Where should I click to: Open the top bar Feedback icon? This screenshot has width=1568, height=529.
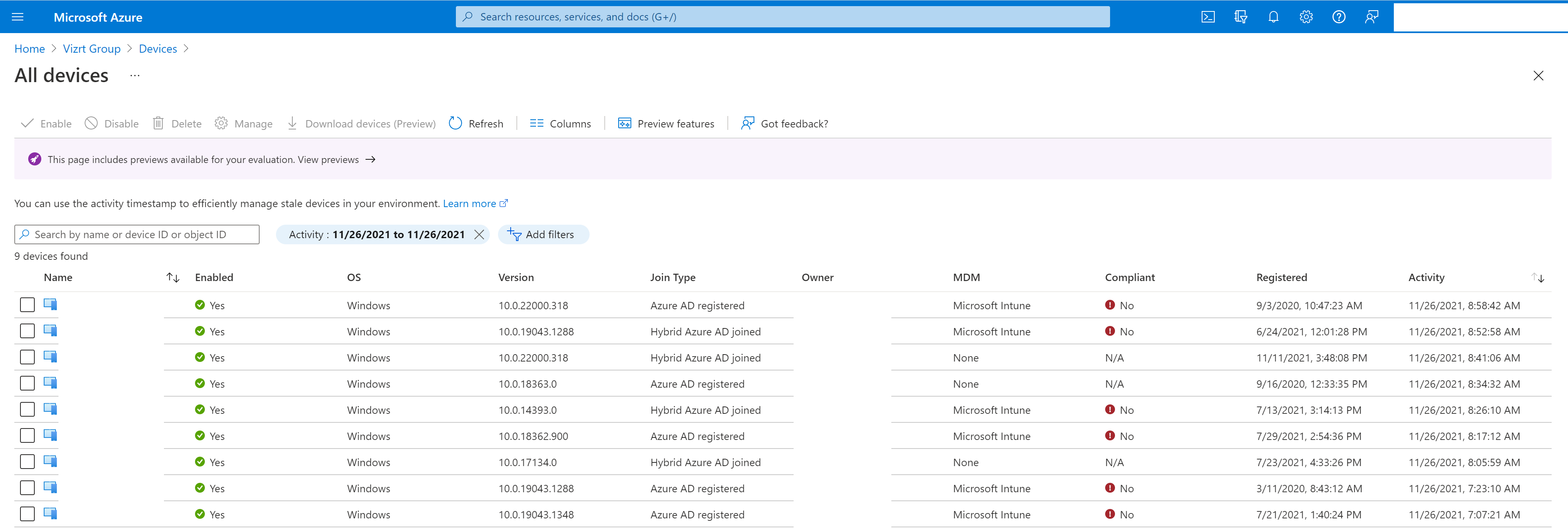(1371, 17)
